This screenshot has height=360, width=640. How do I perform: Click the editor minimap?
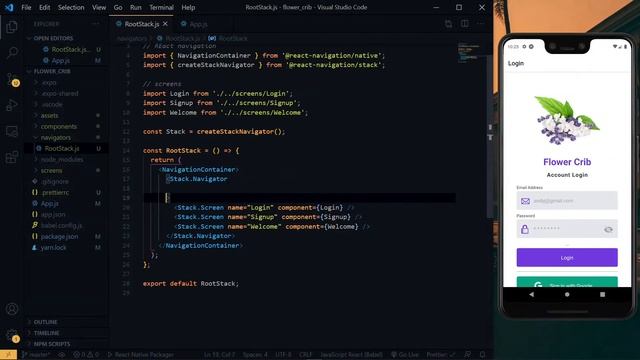click(x=469, y=52)
